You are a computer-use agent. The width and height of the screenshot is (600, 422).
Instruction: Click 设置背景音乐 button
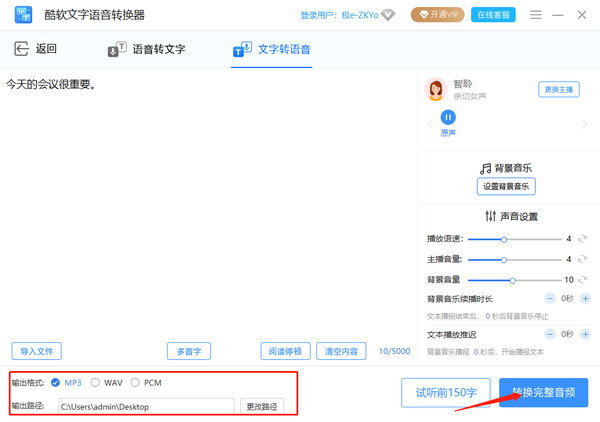(x=506, y=186)
